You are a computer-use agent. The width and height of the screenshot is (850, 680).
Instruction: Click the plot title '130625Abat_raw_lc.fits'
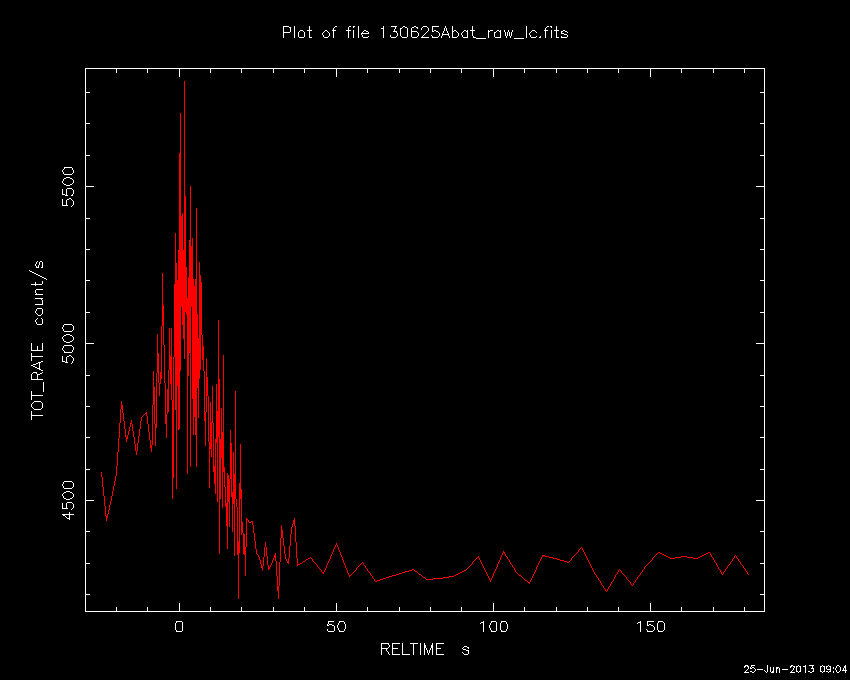tap(473, 33)
